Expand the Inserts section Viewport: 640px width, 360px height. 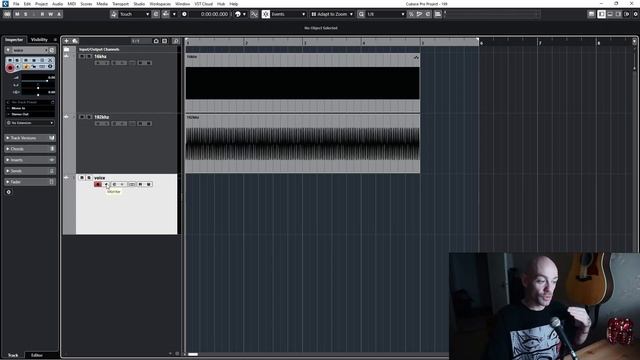point(30,160)
